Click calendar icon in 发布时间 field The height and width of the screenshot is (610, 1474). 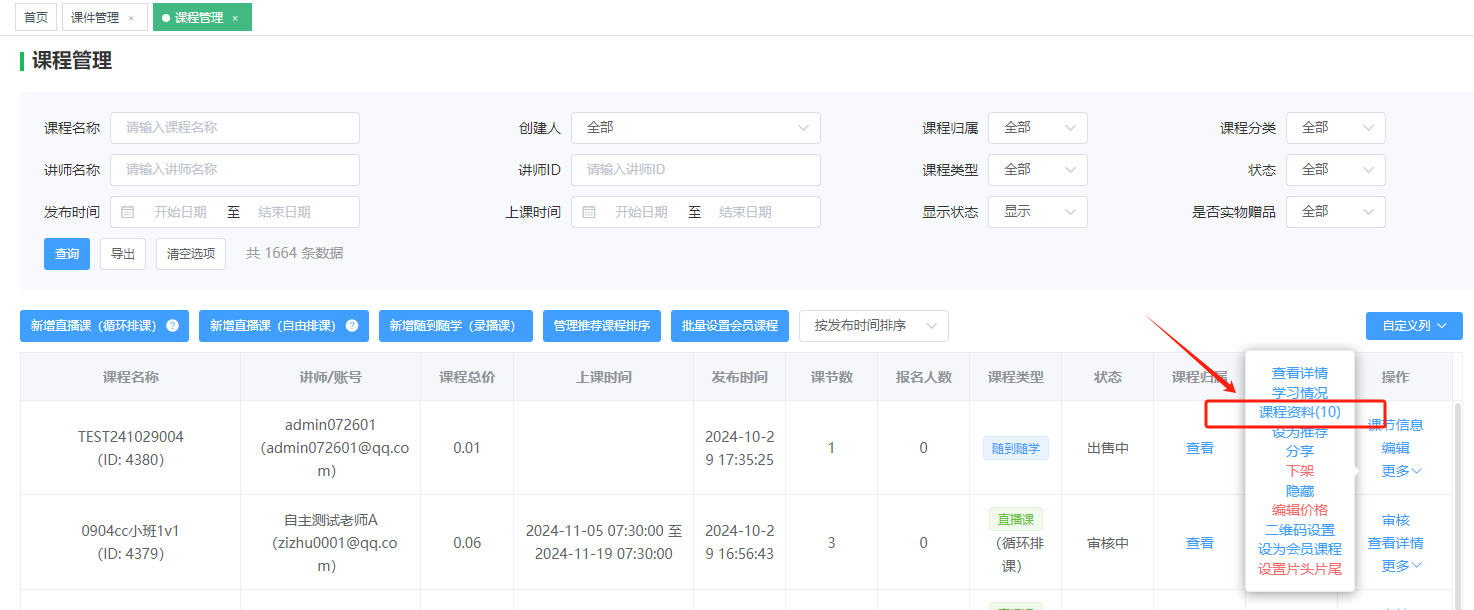pyautogui.click(x=128, y=212)
